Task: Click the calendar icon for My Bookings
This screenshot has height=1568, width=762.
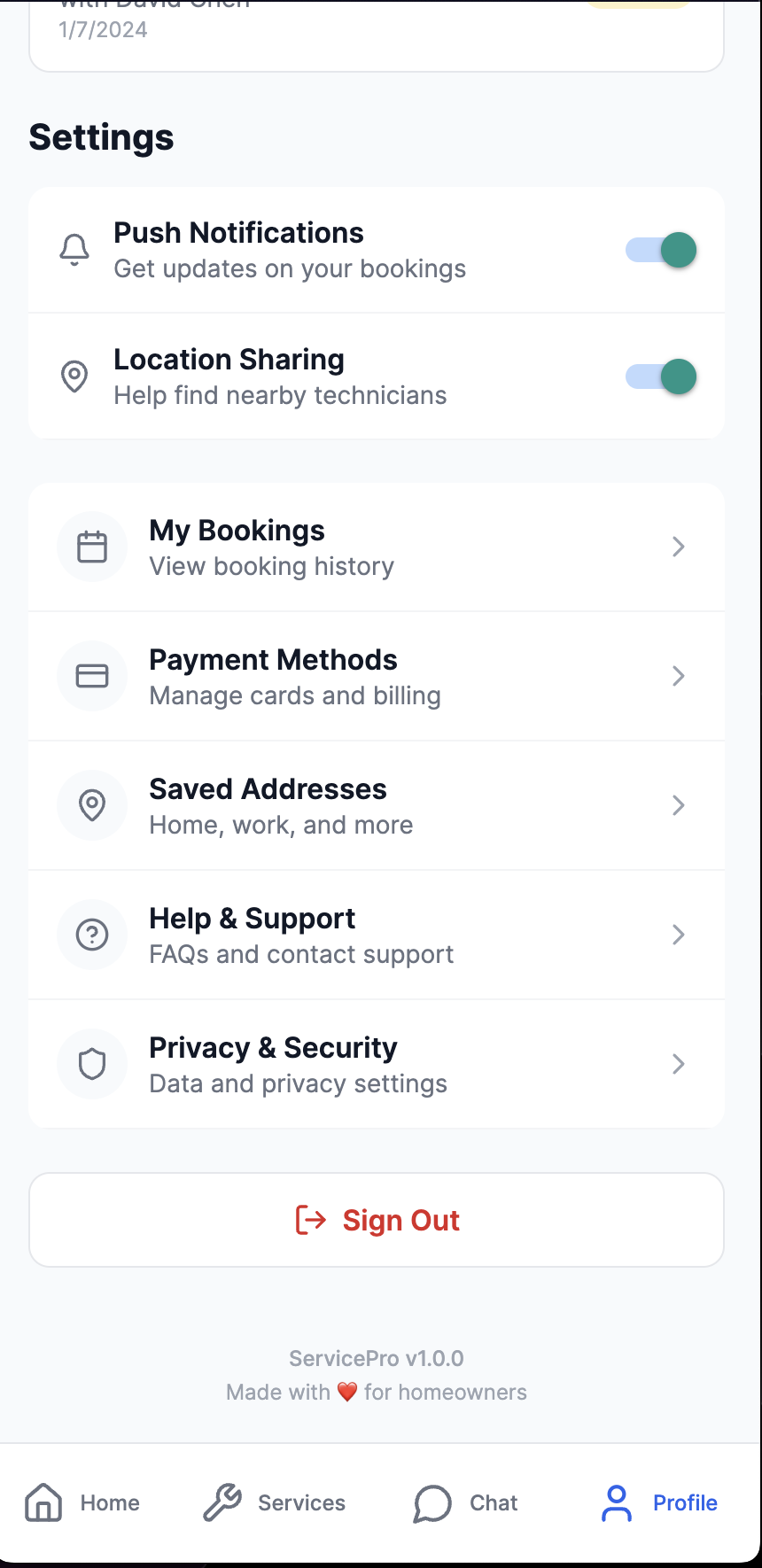Action: (x=92, y=547)
